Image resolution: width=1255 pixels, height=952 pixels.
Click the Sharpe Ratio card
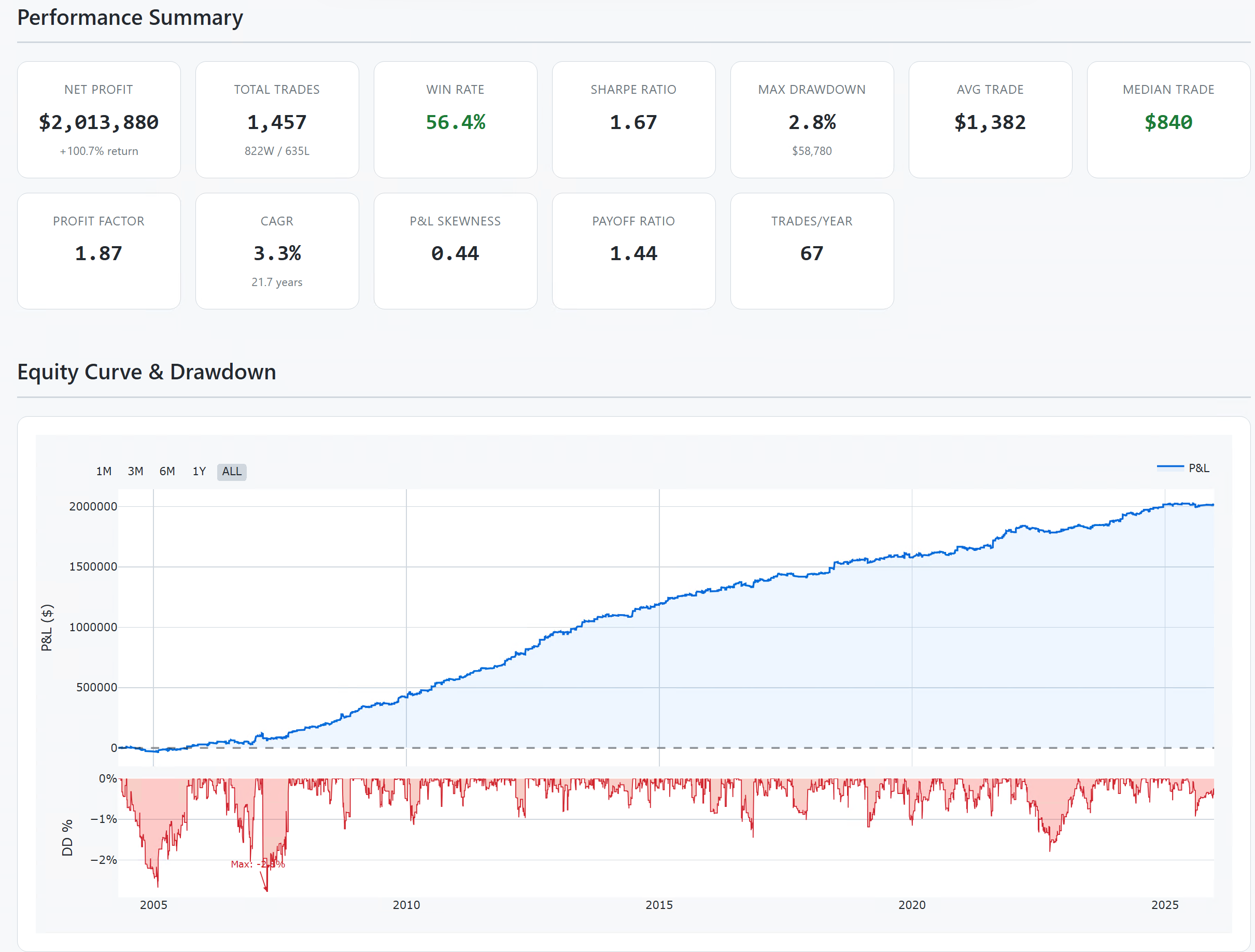point(633,120)
